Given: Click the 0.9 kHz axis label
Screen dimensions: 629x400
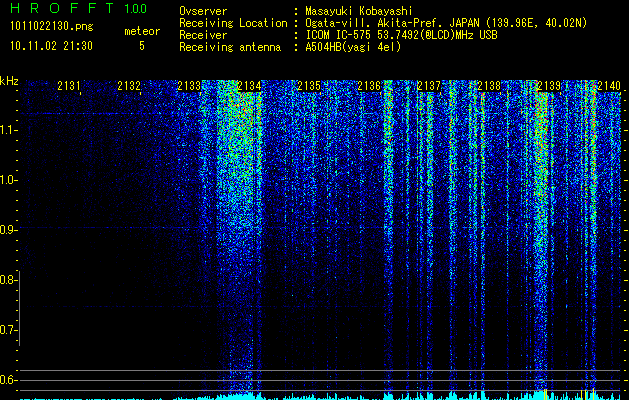Looking at the screenshot, I should coord(7,230).
